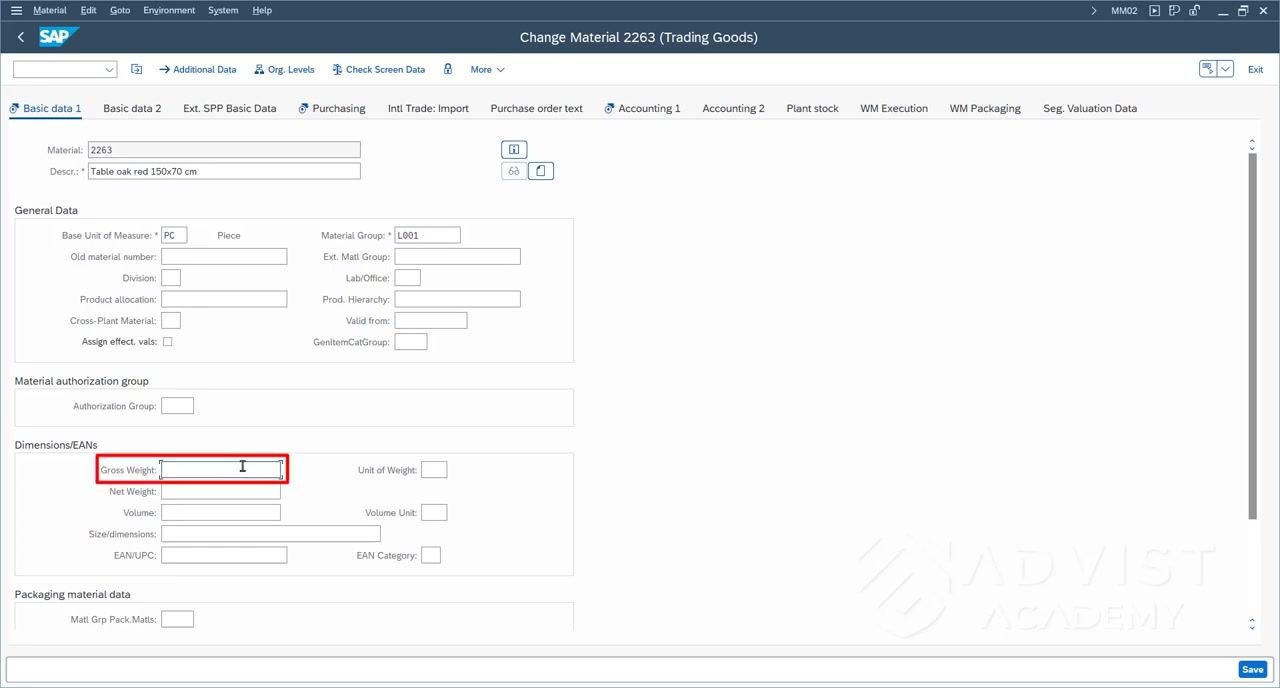The image size is (1280, 688).
Task: Click the Valid from field
Action: click(431, 321)
